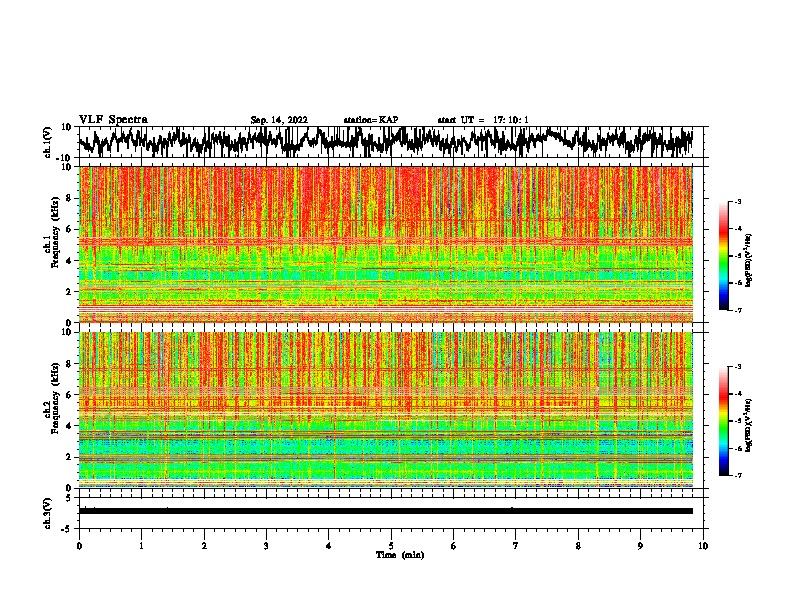792x612 pixels.
Task: Click the time axis tick label "6"
Action: click(453, 546)
